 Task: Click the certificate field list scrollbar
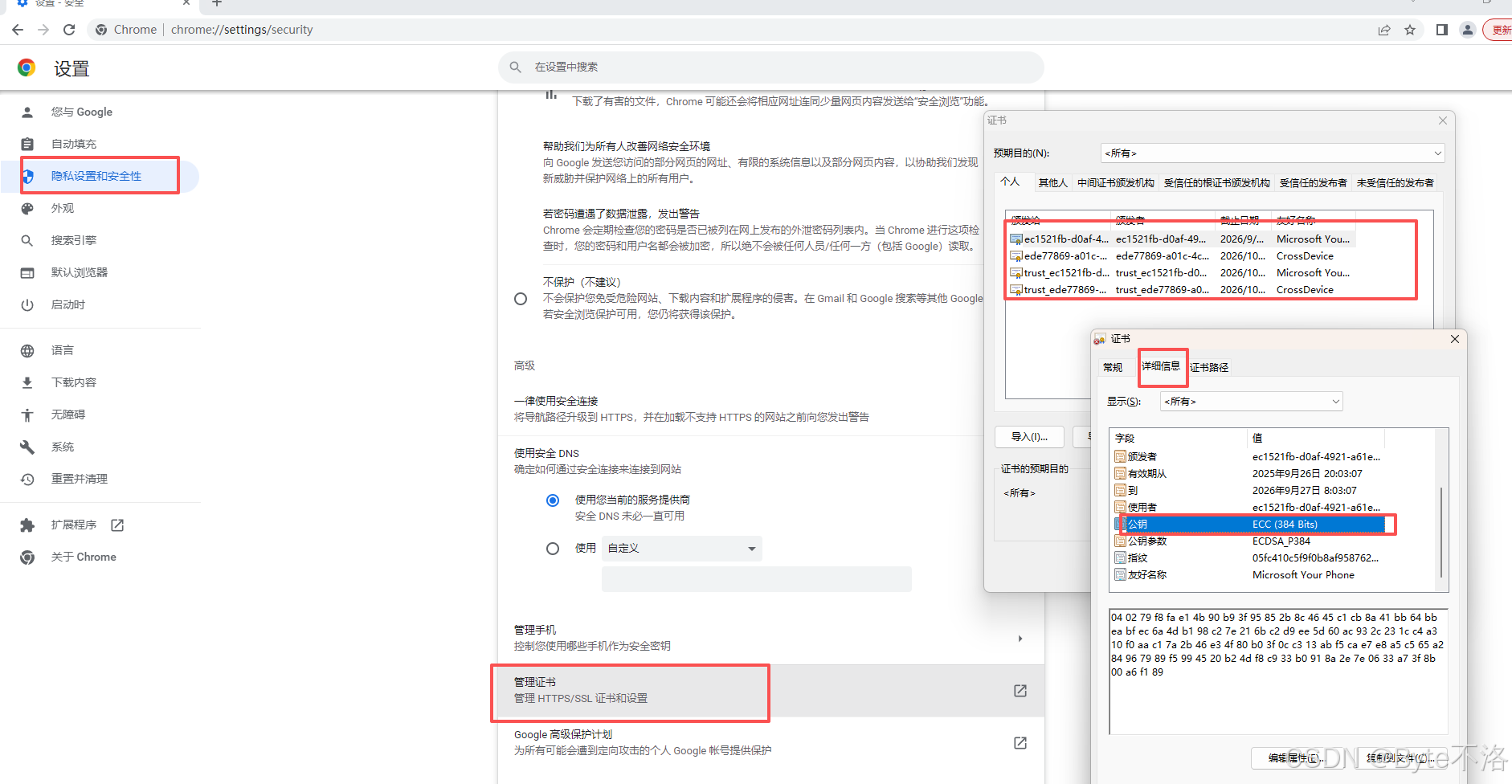[1441, 530]
